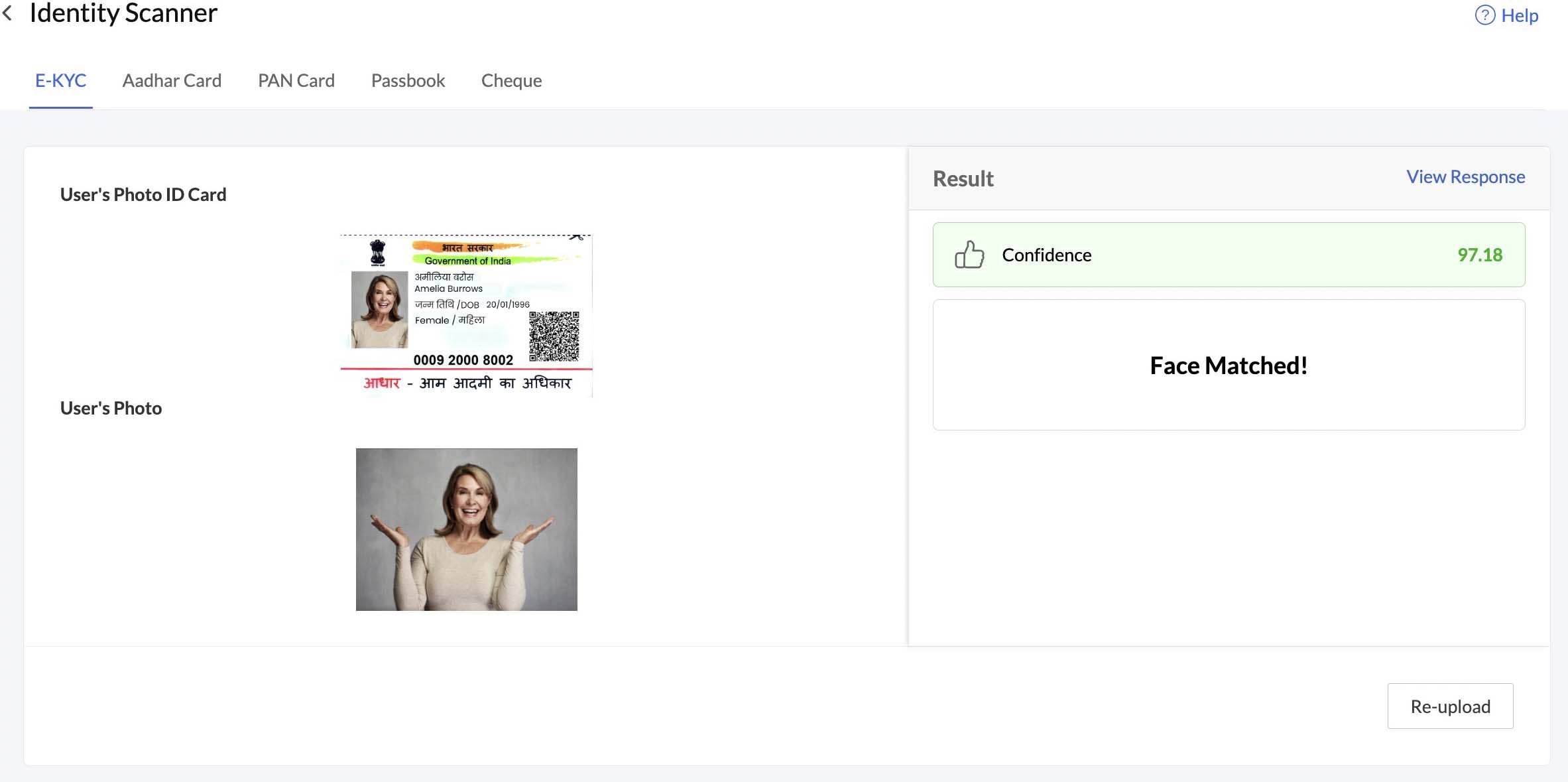Click the Face Matched! result box
Screen dimensions: 1568x782
coord(1228,365)
